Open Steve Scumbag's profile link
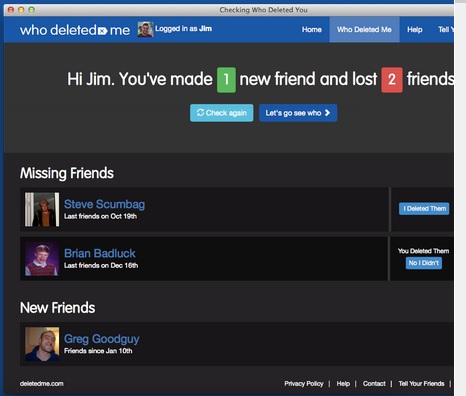Image resolution: width=466 pixels, height=396 pixels. click(104, 204)
